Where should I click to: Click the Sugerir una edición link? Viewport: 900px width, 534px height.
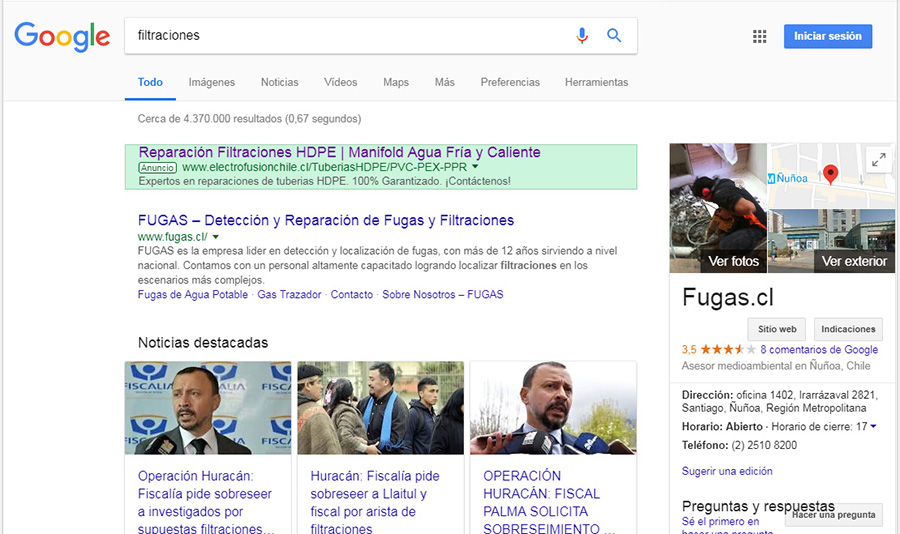(x=727, y=471)
